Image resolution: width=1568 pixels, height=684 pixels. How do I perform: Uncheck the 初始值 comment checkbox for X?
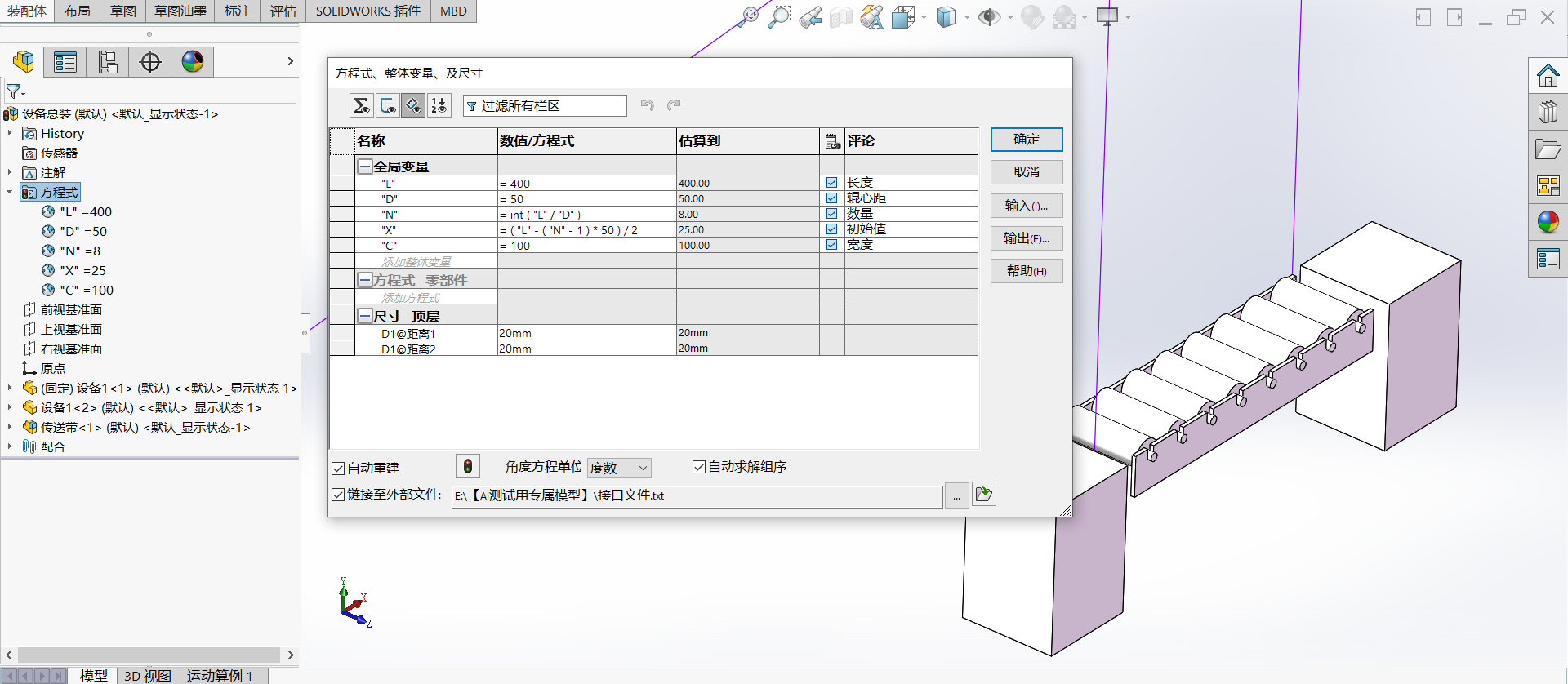coord(831,229)
